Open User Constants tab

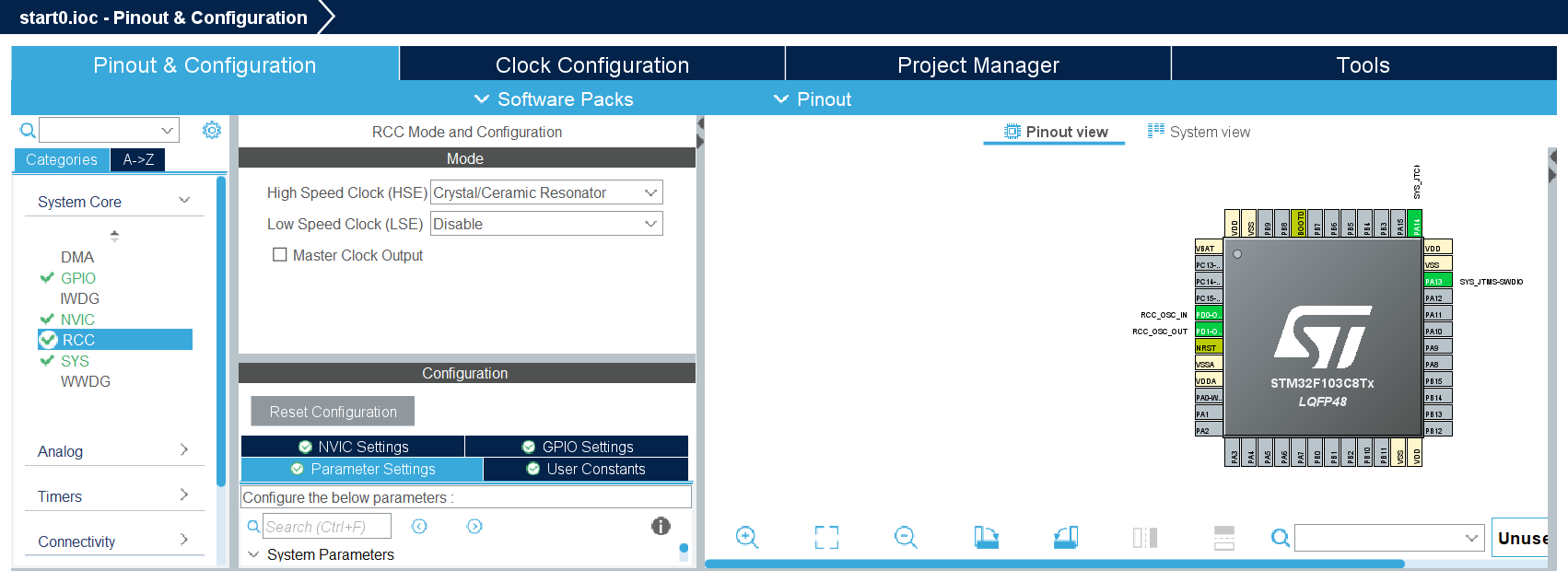click(x=586, y=469)
